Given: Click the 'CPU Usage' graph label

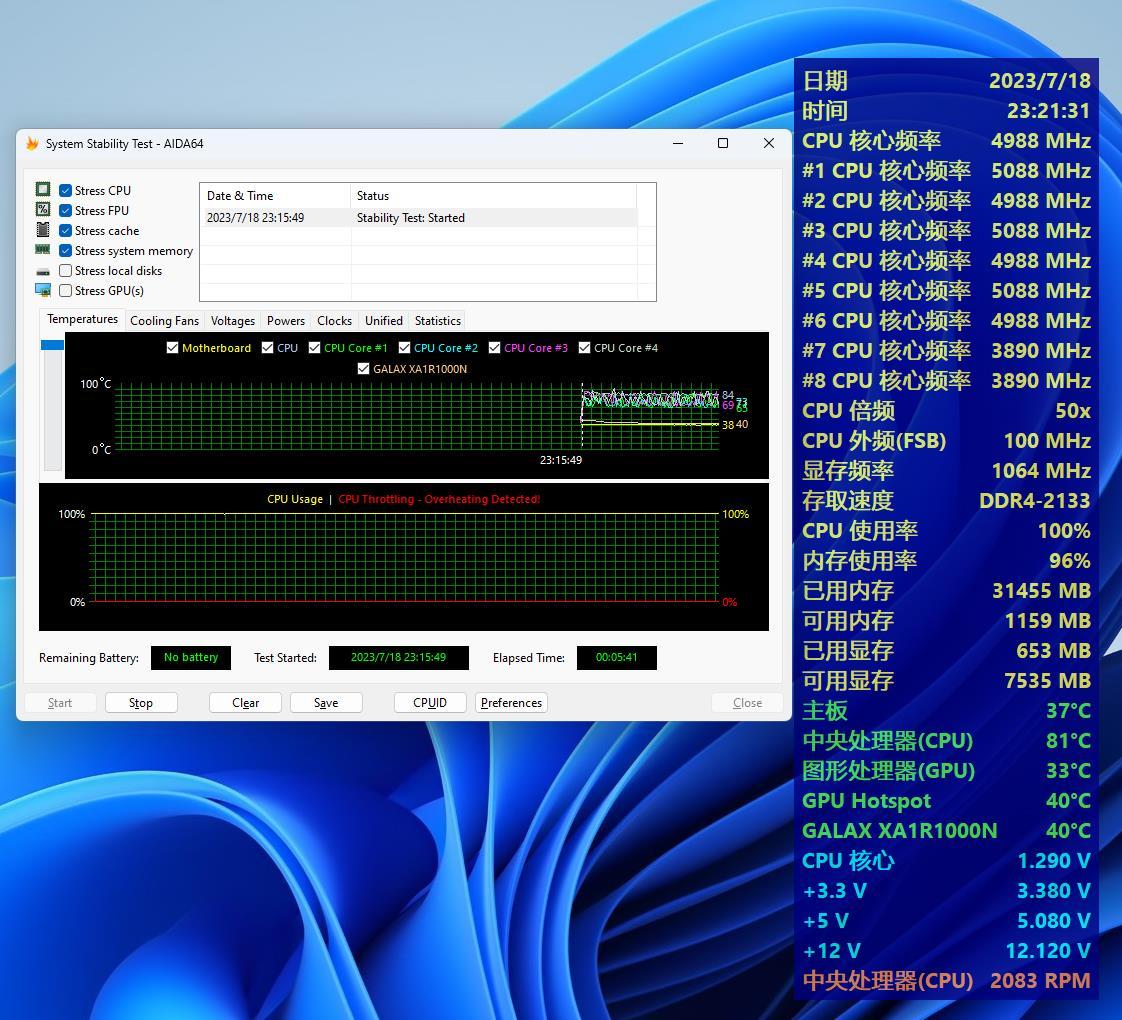Looking at the screenshot, I should [295, 499].
